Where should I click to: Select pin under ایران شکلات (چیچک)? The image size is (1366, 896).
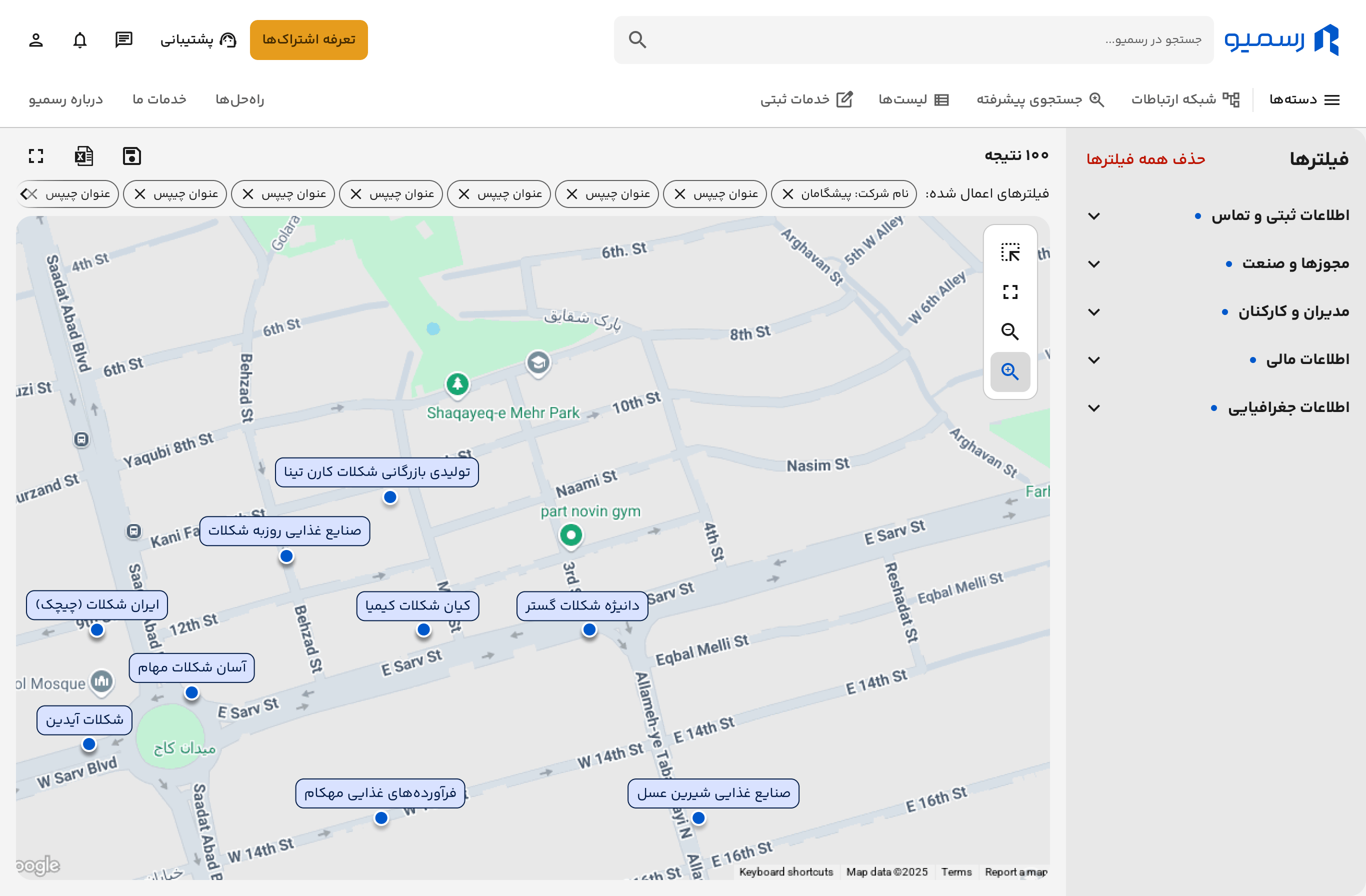pyautogui.click(x=97, y=629)
